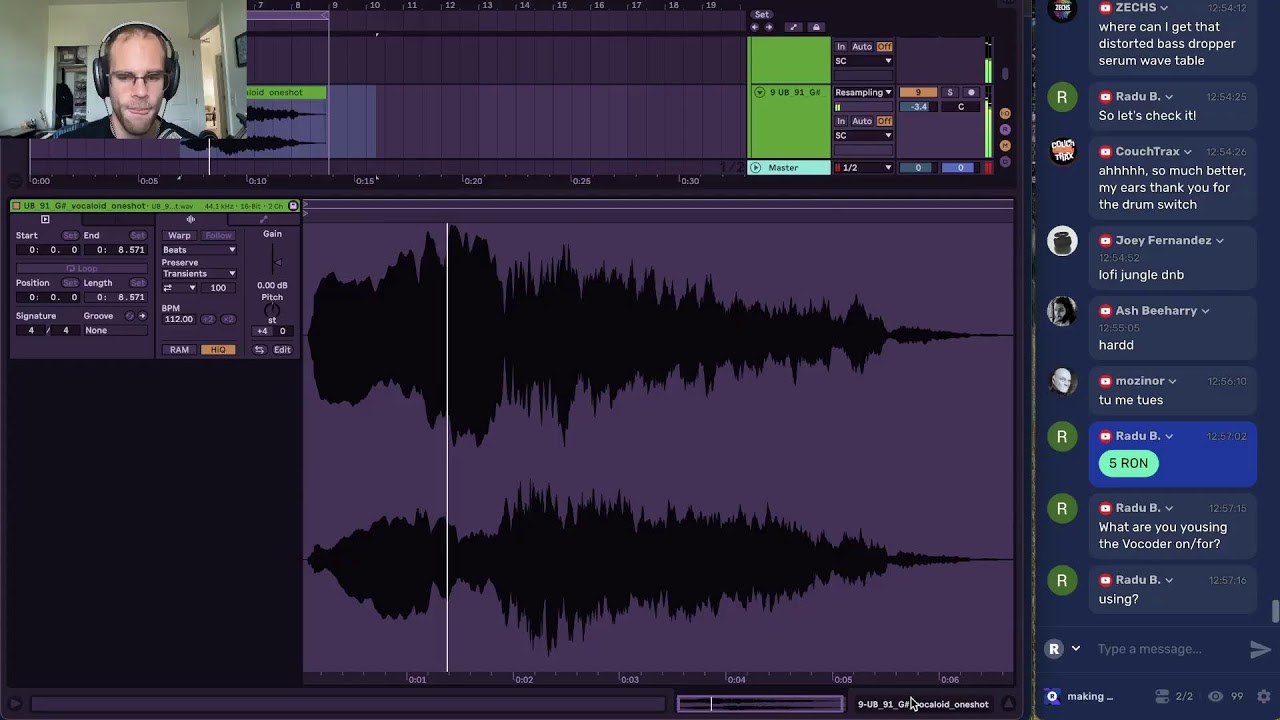Click the Set button next to Position
1280x720 pixels.
pos(70,283)
